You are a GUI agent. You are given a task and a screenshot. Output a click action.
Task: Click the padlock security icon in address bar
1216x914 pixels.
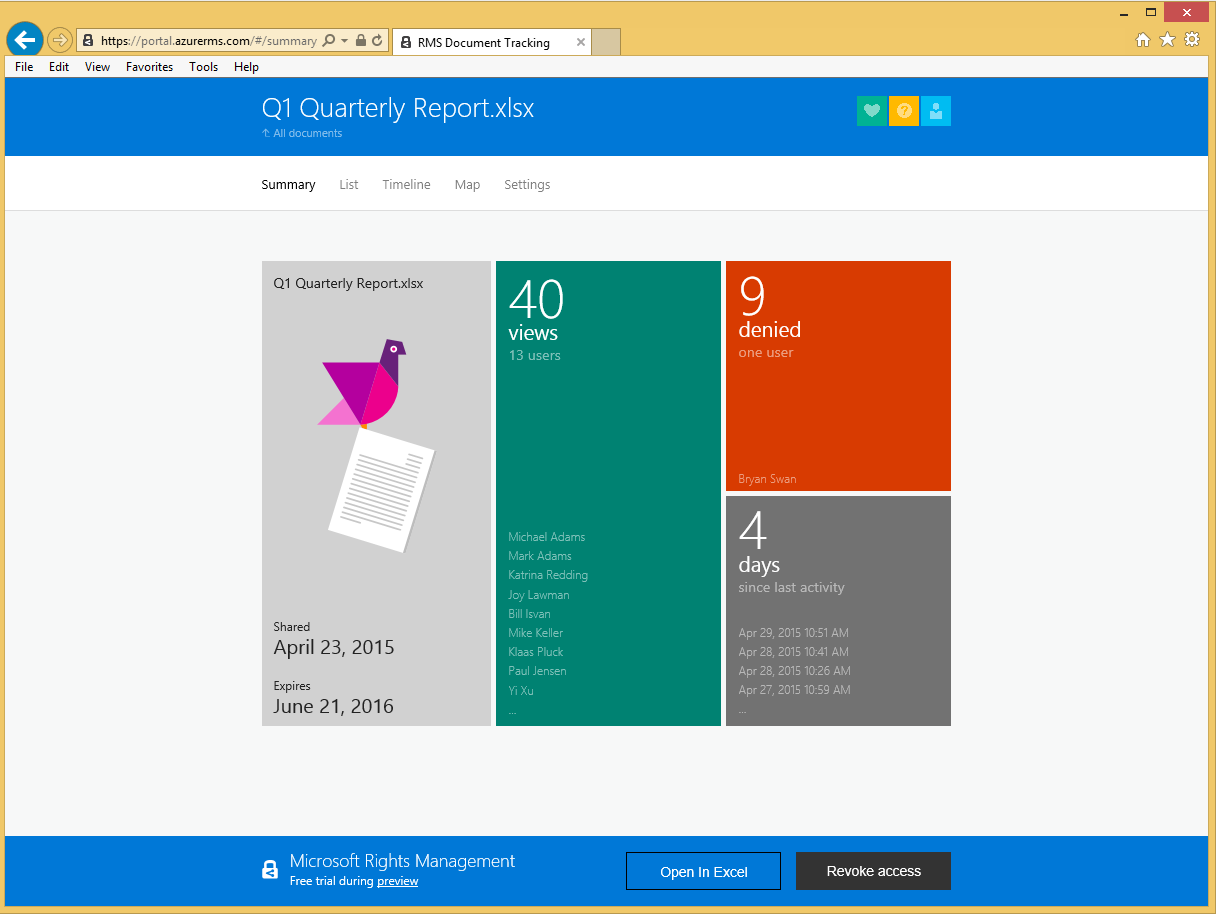tap(361, 41)
